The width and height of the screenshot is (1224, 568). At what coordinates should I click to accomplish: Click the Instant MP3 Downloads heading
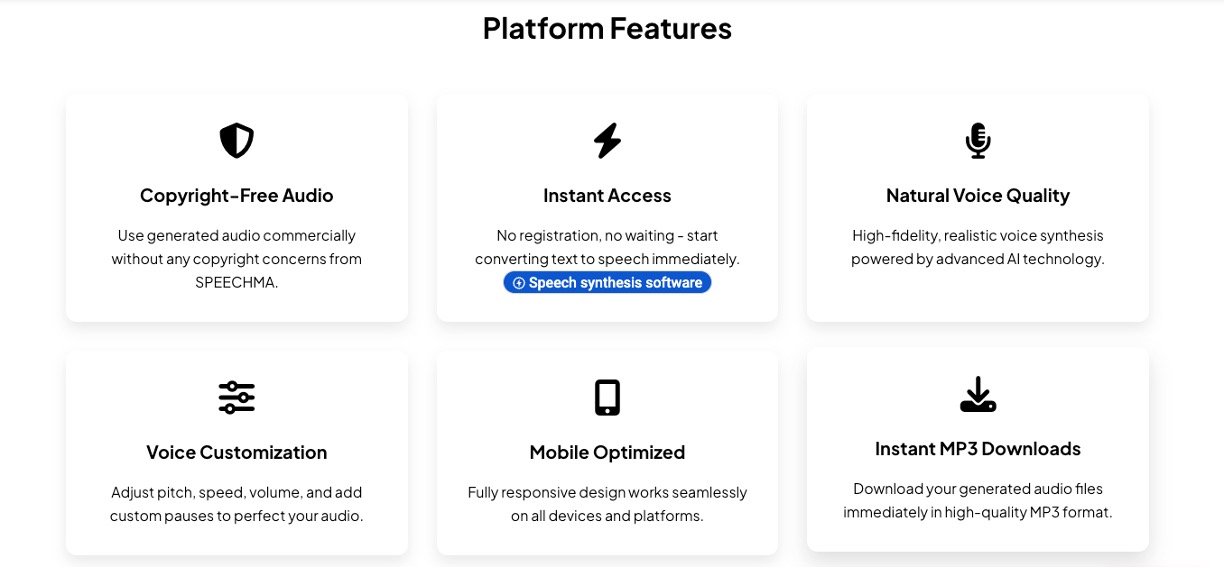tap(977, 449)
